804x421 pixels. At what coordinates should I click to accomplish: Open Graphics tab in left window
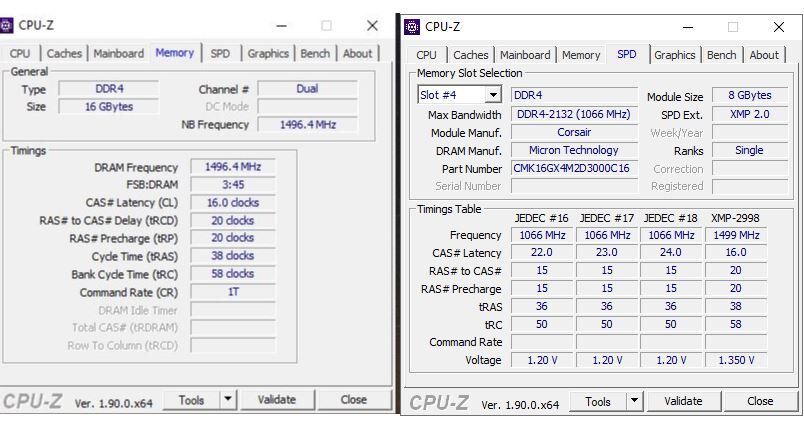tap(268, 53)
